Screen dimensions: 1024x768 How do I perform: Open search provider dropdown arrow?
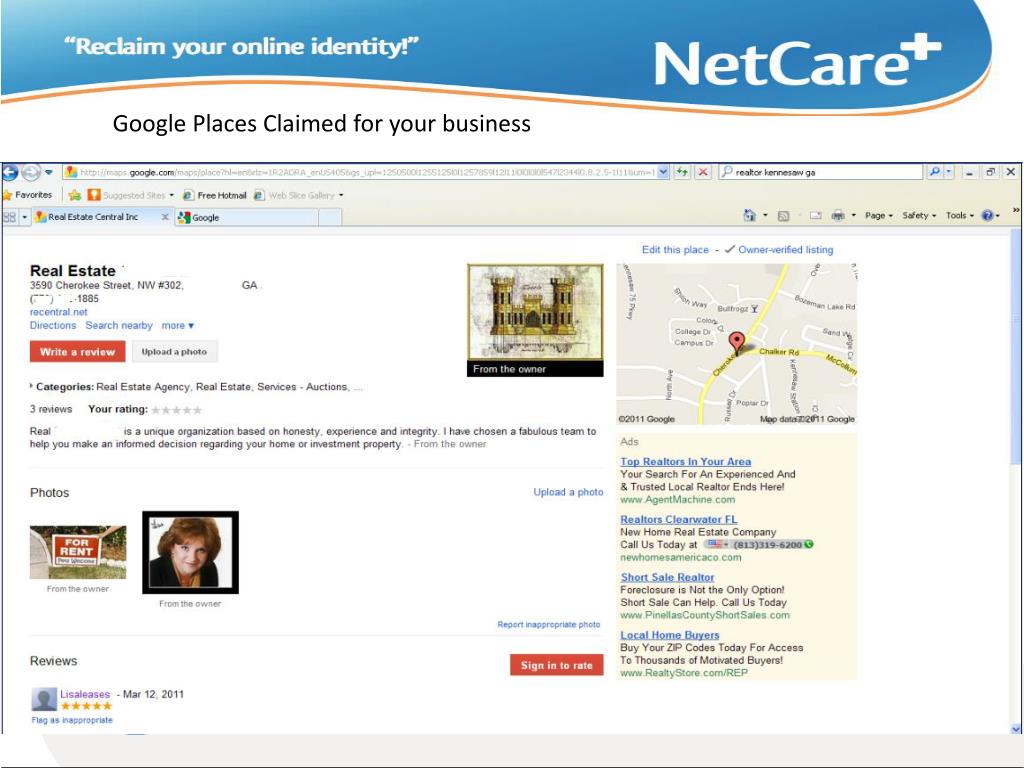point(949,172)
